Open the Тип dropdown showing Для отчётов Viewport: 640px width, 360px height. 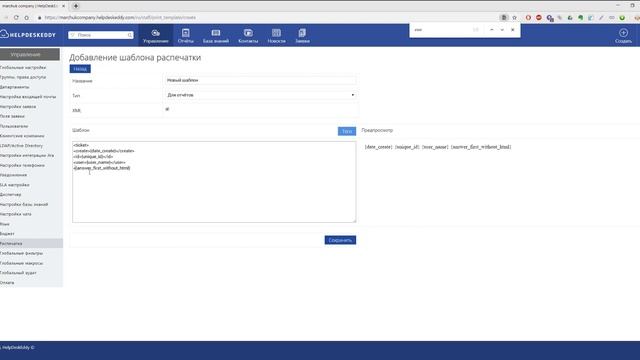260,95
